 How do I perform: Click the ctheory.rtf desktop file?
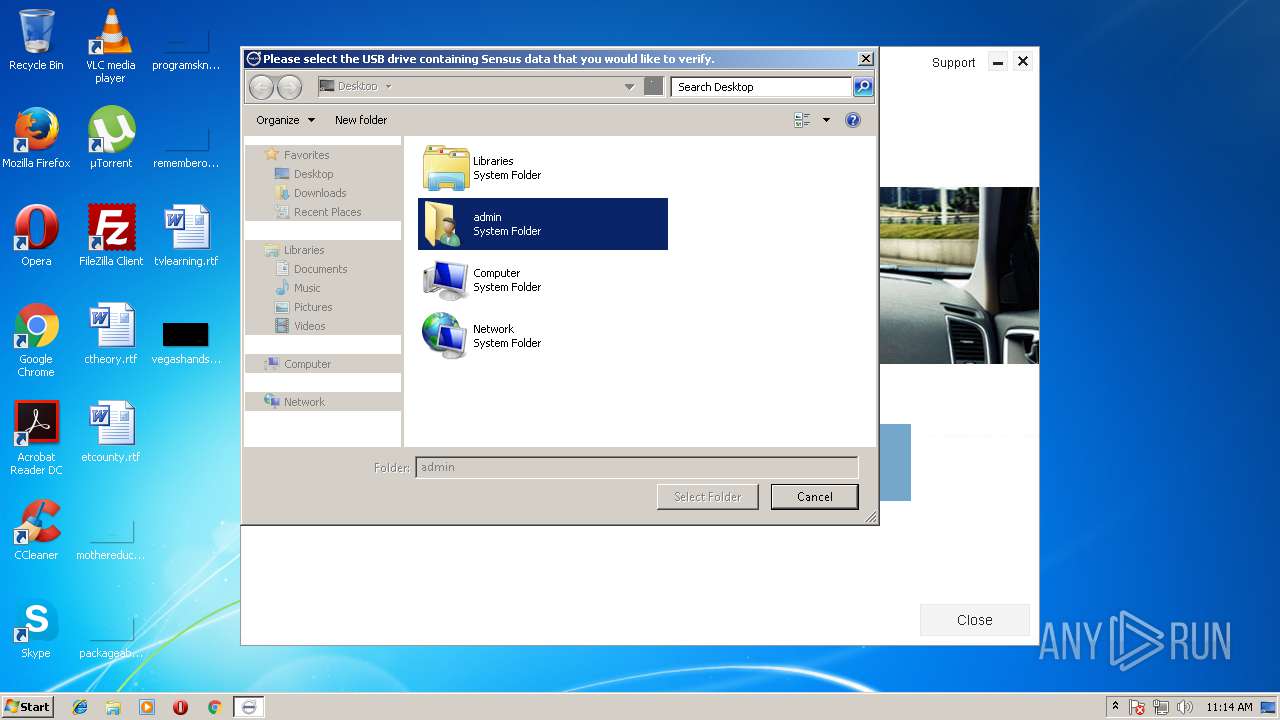(110, 334)
